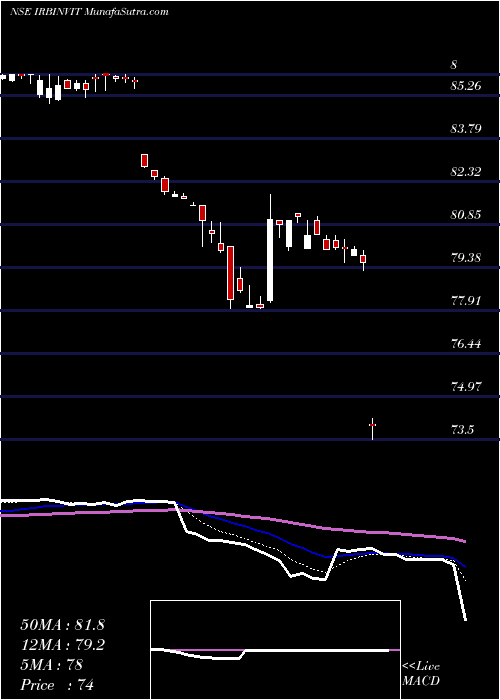Image resolution: width=500 pixels, height=700 pixels.
Task: Click the 12MA : 79.2 readout
Action: (x=62, y=645)
